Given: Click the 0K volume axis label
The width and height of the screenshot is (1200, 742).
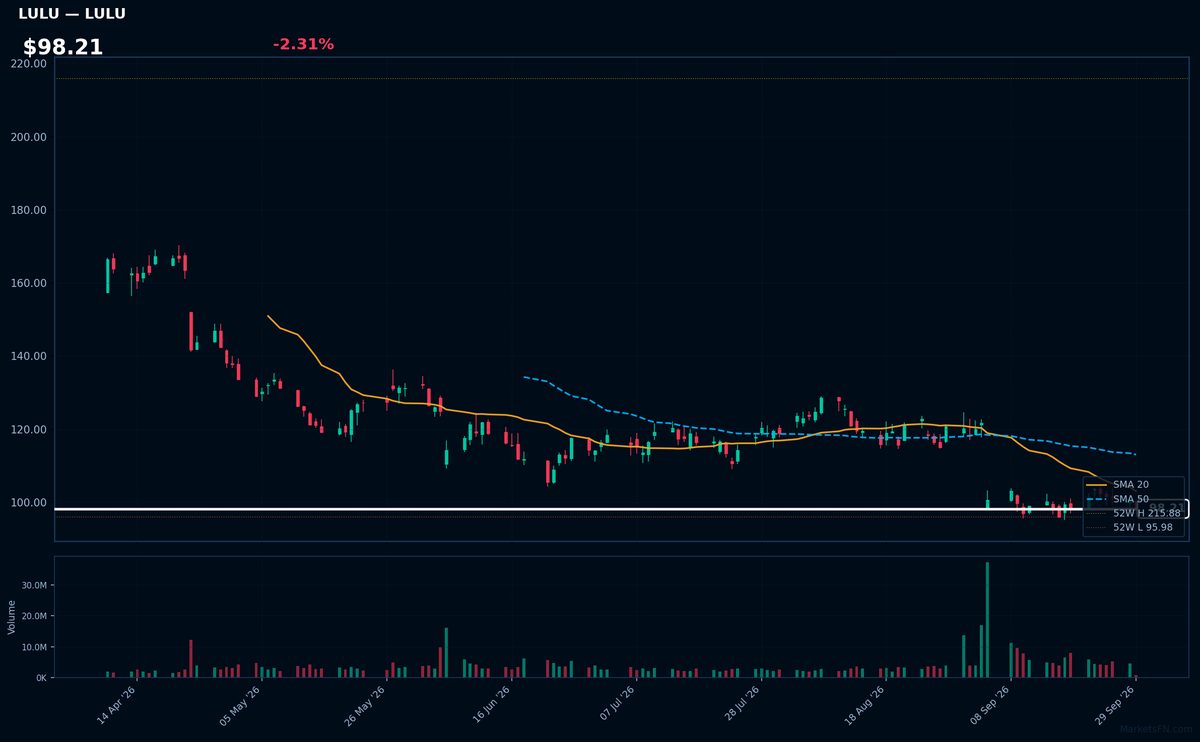Looking at the screenshot, I should 41,678.
